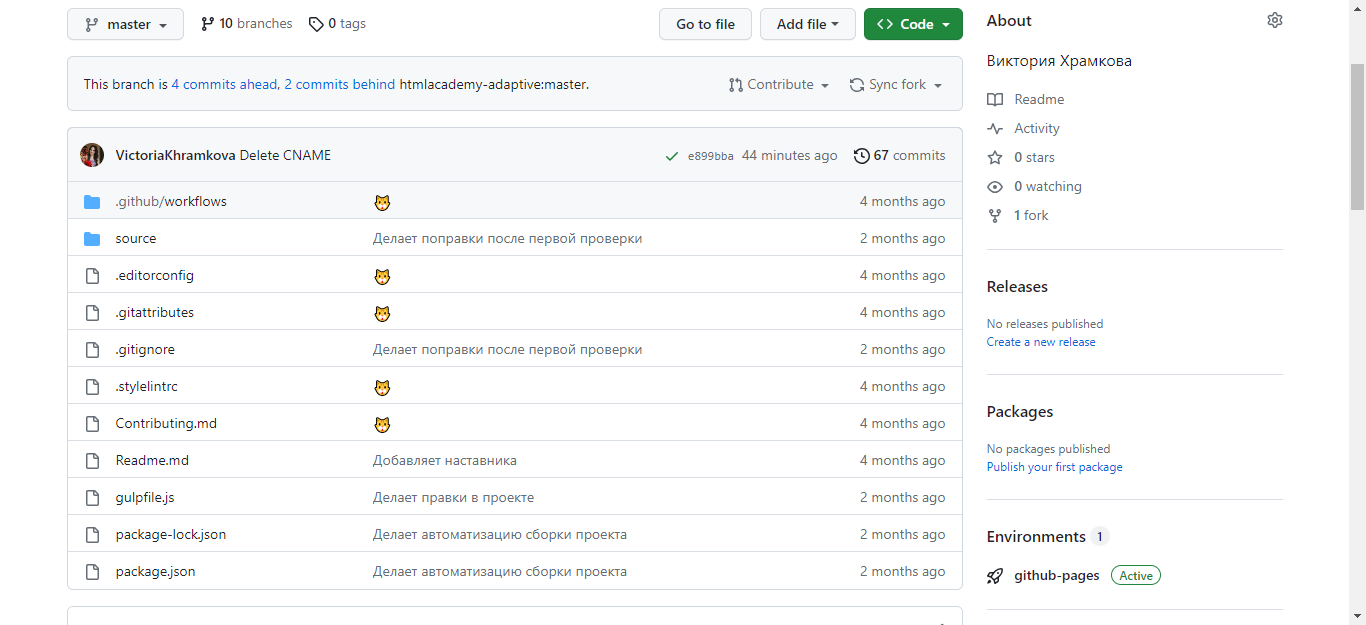The image size is (1366, 625).
Task: Click the rocket icon next to github-pages
Action: coord(995,576)
